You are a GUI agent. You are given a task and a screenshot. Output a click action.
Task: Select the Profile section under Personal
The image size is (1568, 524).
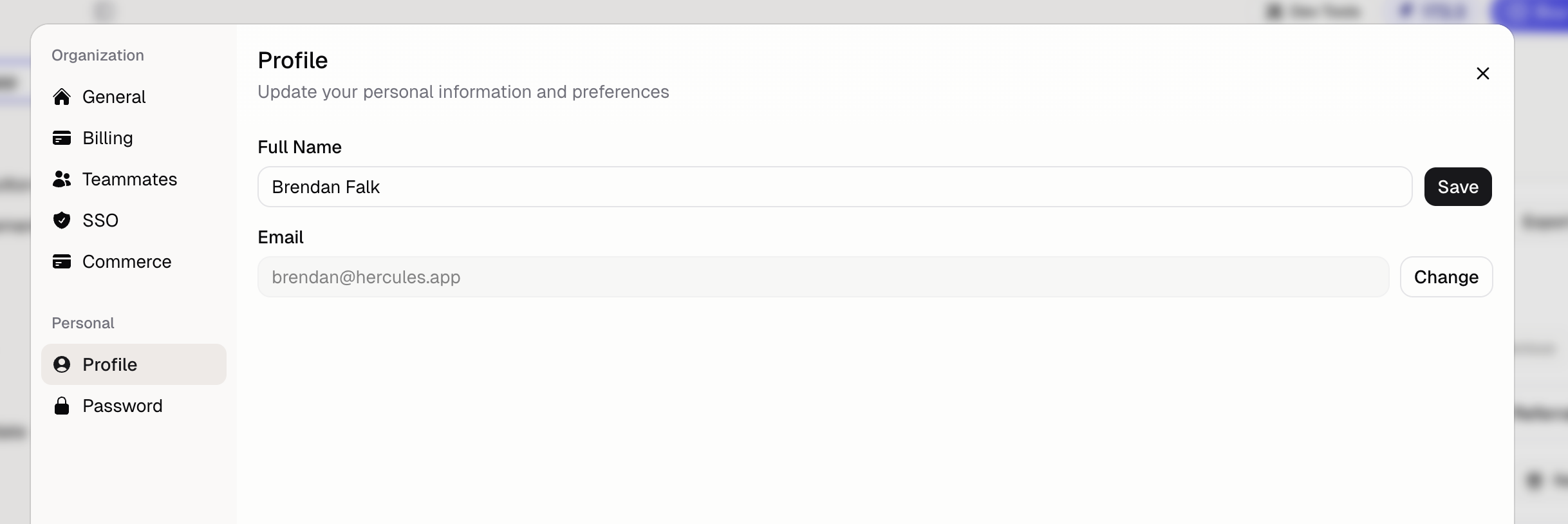point(109,364)
